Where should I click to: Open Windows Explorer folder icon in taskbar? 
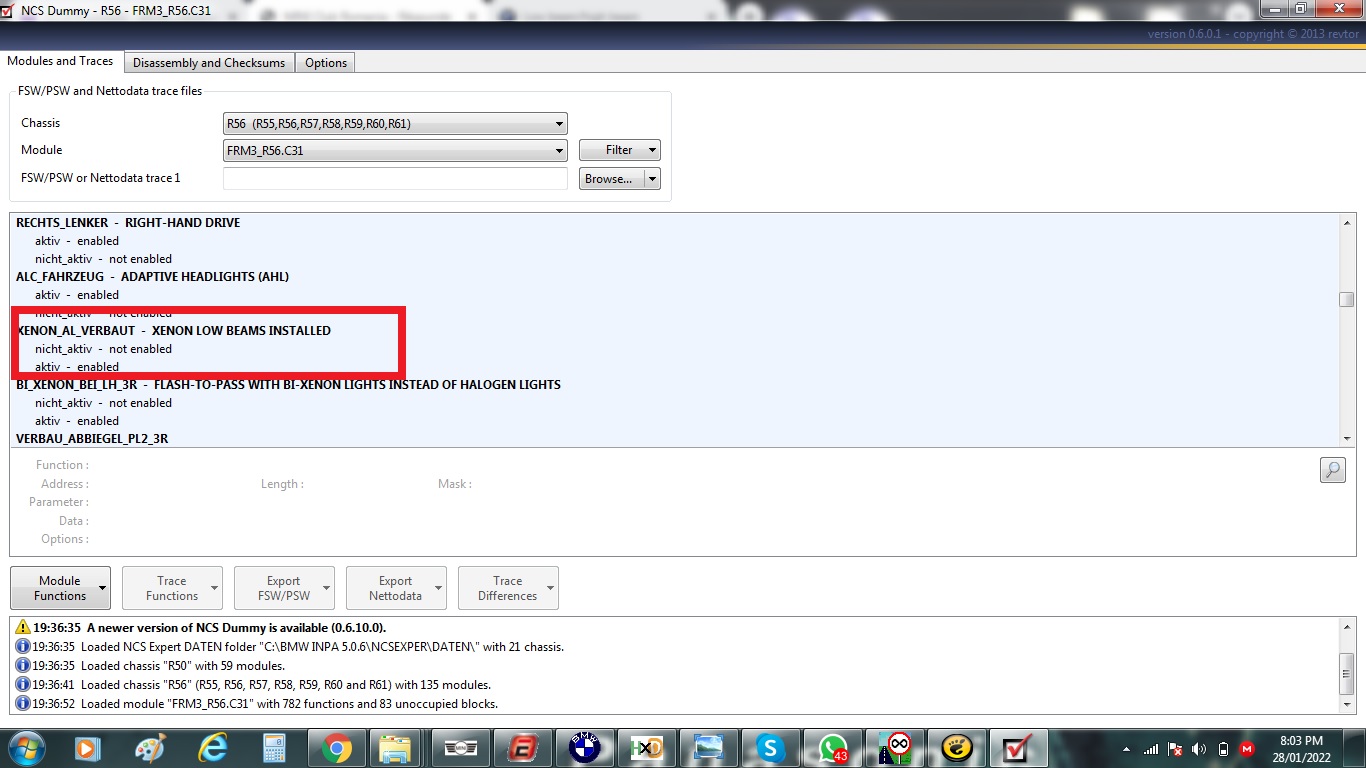pyautogui.click(x=395, y=748)
